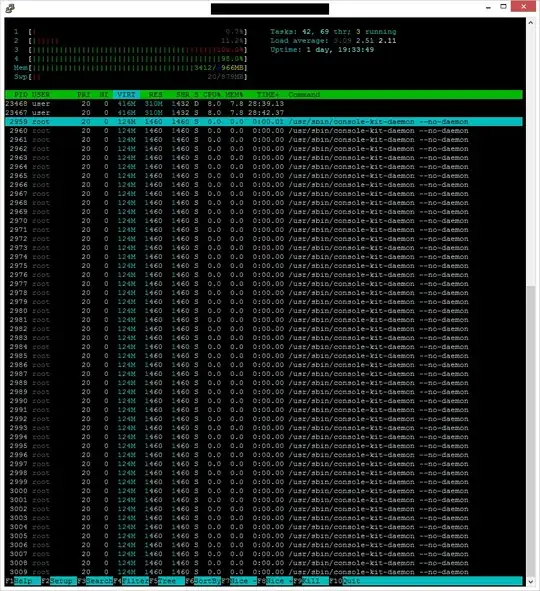Viewport: 540px width, 591px height.
Task: Sort by highlighted VIRT column header
Action: tap(126, 95)
